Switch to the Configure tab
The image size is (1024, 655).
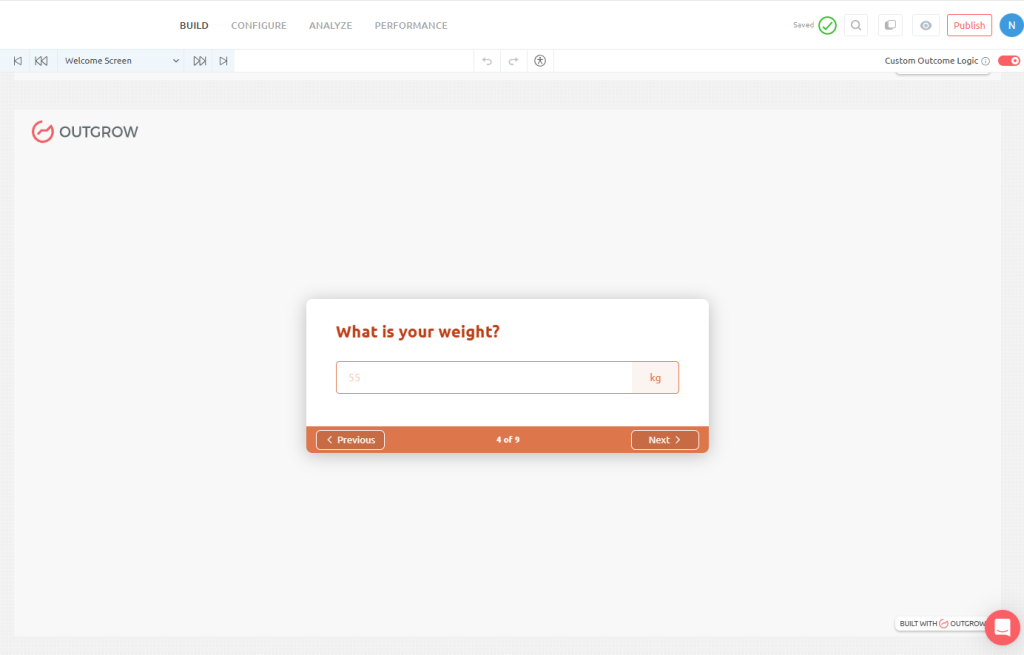258,25
